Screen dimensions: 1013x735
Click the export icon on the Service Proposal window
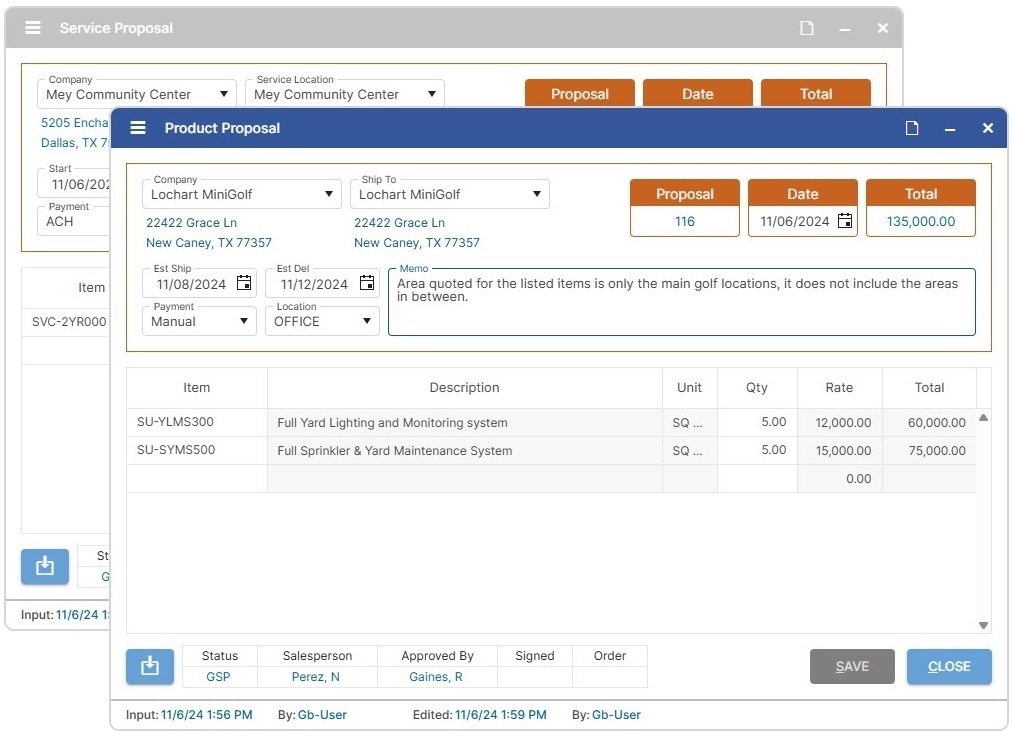[x=44, y=566]
